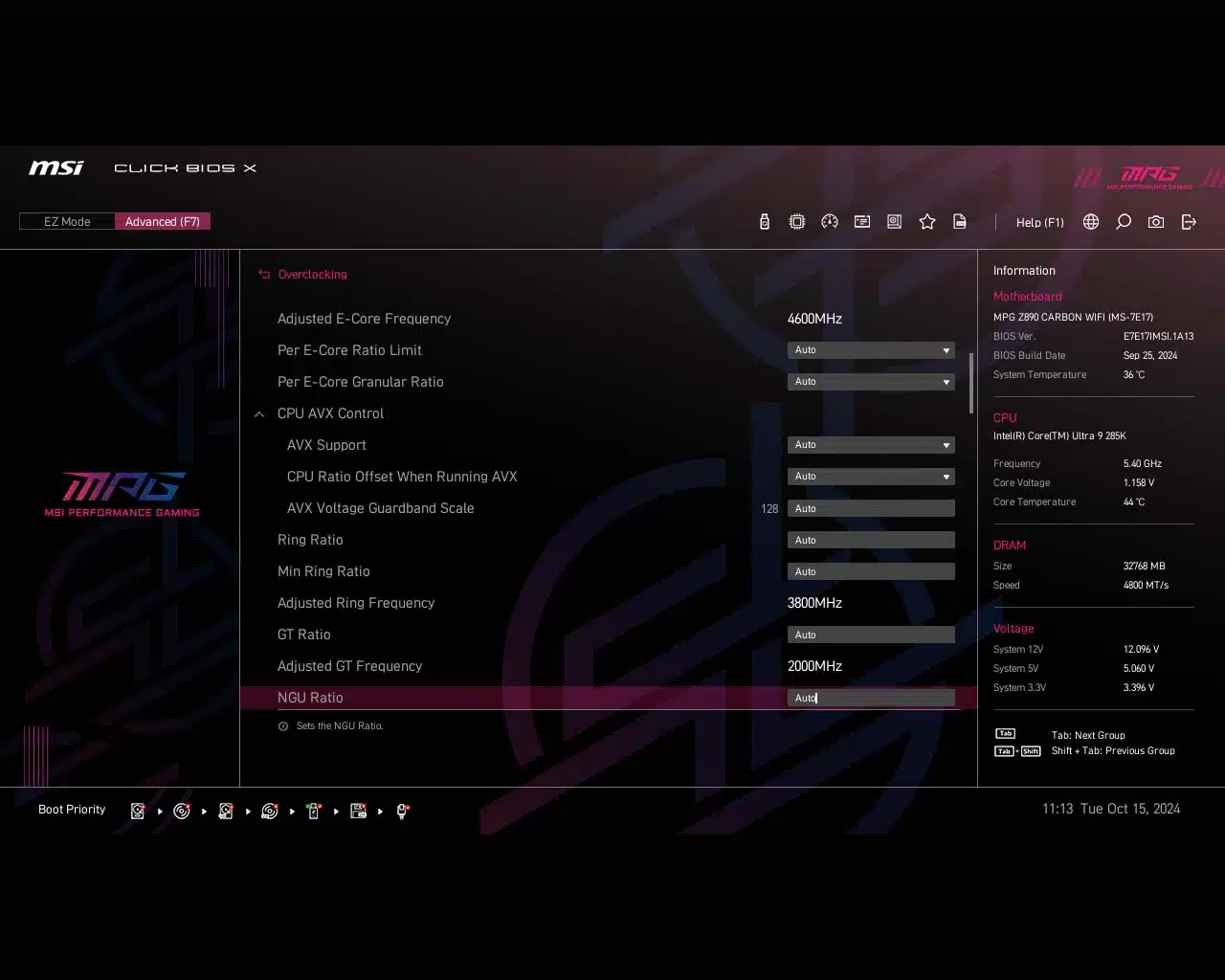Click the System 12V value 12.096 V
Viewport: 1225px width, 980px height.
point(1141,649)
